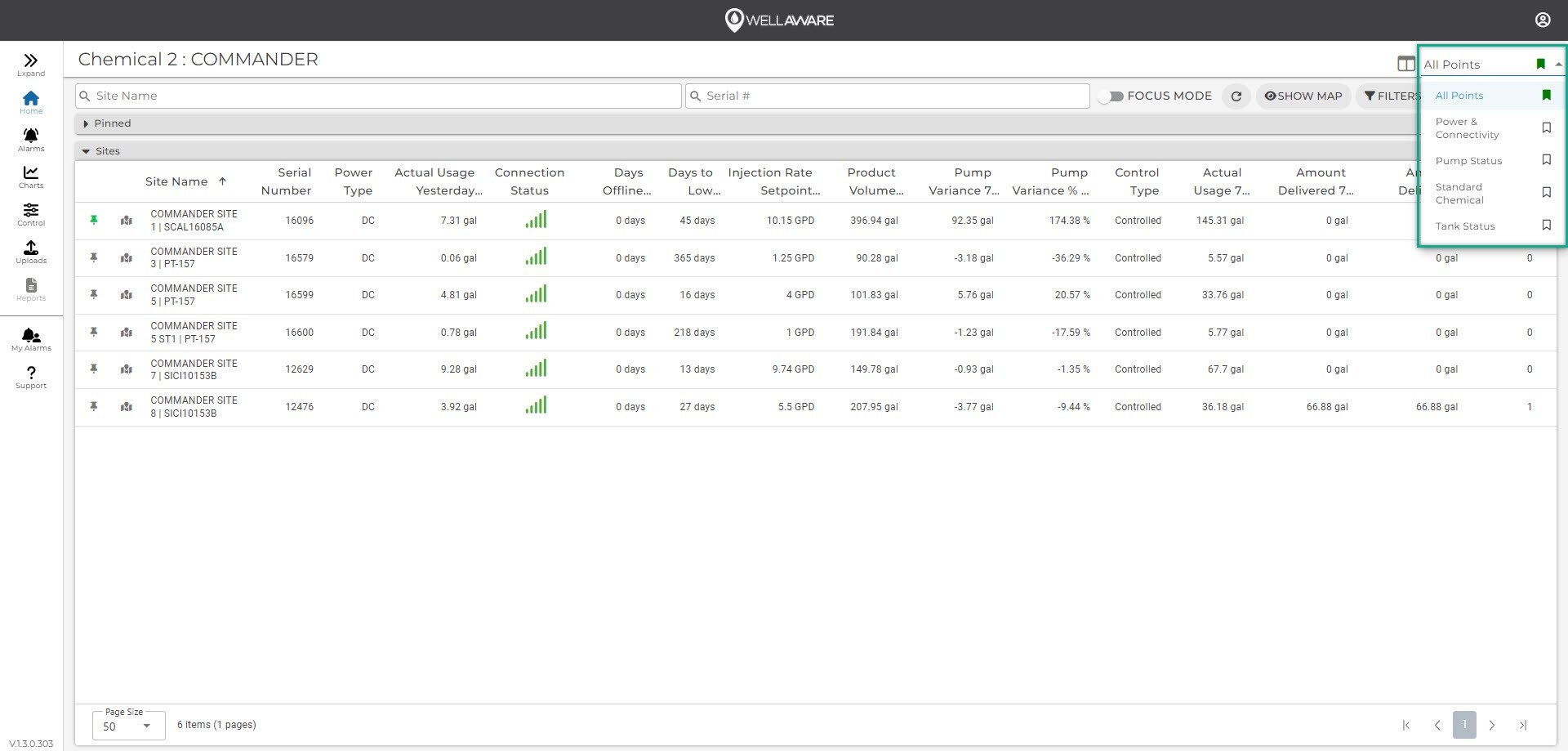Viewport: 1568px width, 751px height.
Task: Select the Tank Status view
Action: point(1465,226)
